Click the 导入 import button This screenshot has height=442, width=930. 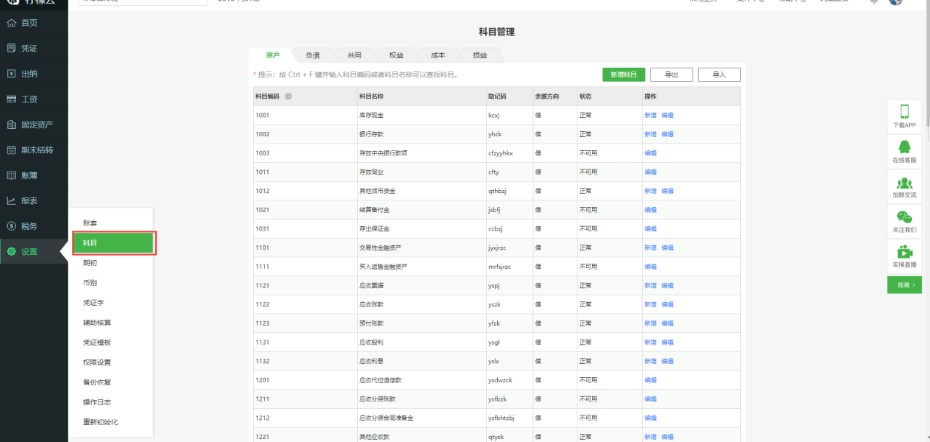coord(719,75)
